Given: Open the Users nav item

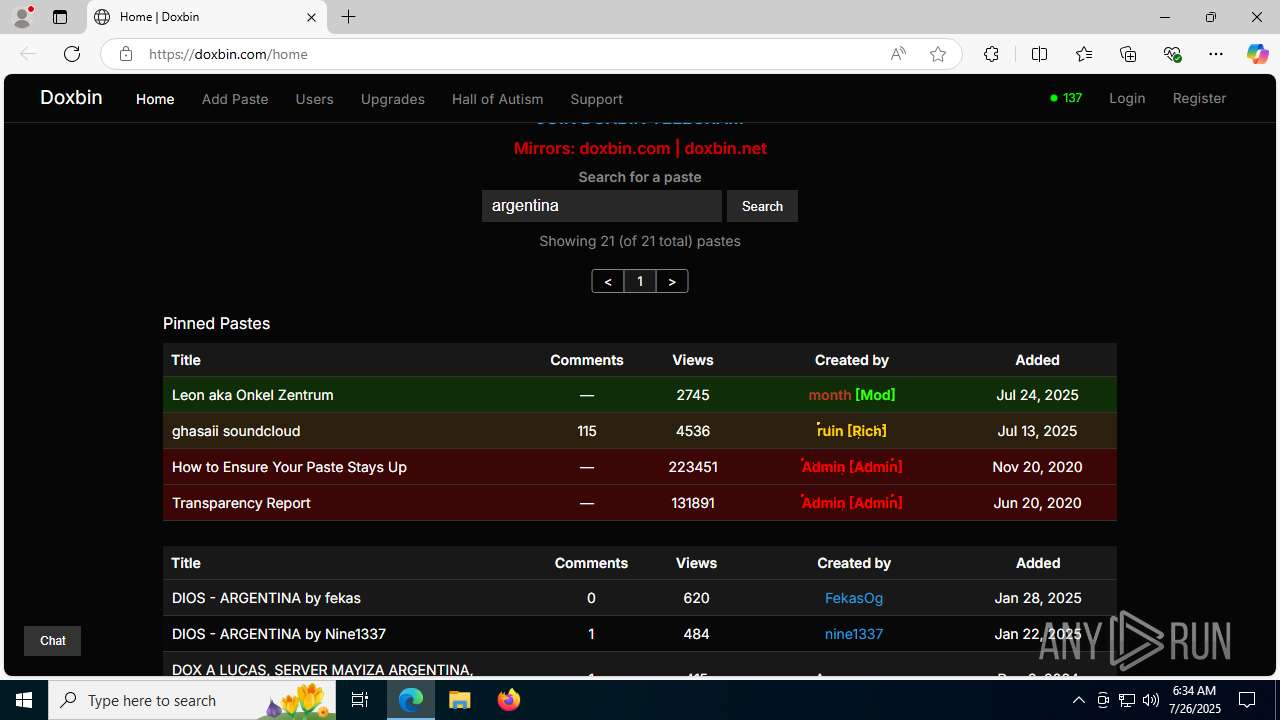Looking at the screenshot, I should tap(314, 99).
